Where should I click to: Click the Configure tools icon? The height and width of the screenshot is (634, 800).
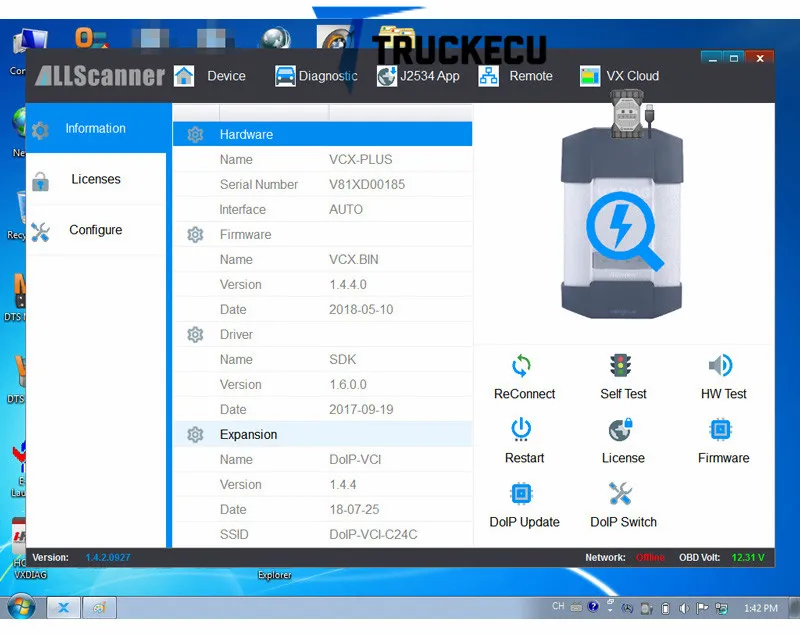tap(40, 233)
